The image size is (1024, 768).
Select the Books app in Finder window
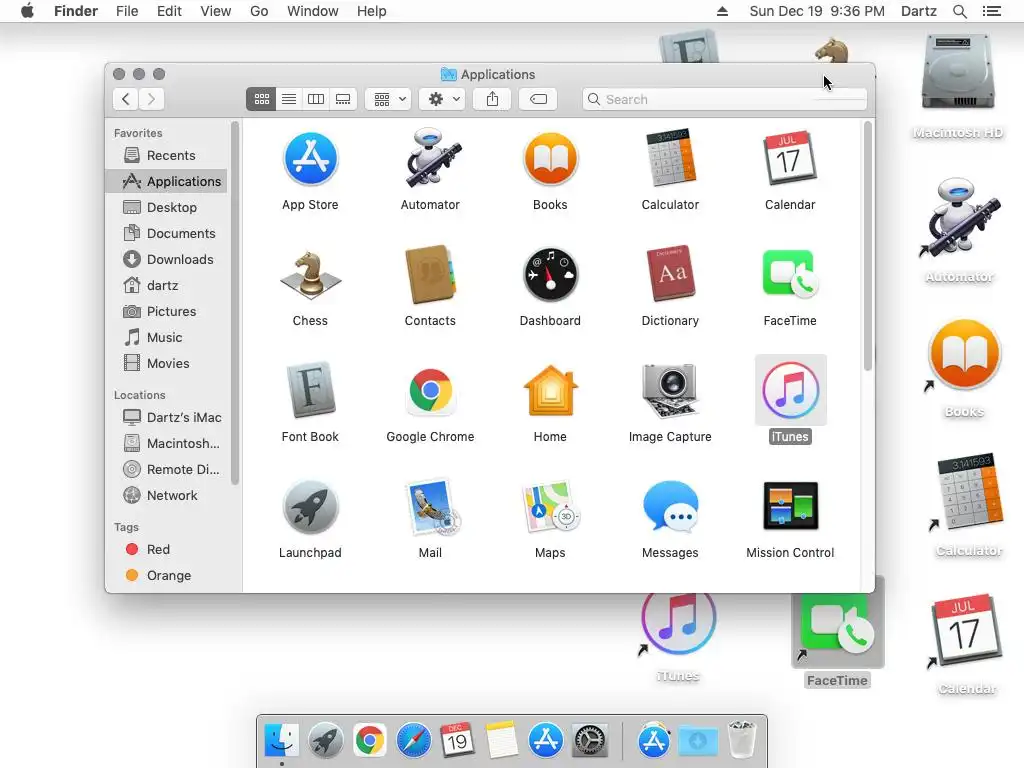click(x=550, y=159)
